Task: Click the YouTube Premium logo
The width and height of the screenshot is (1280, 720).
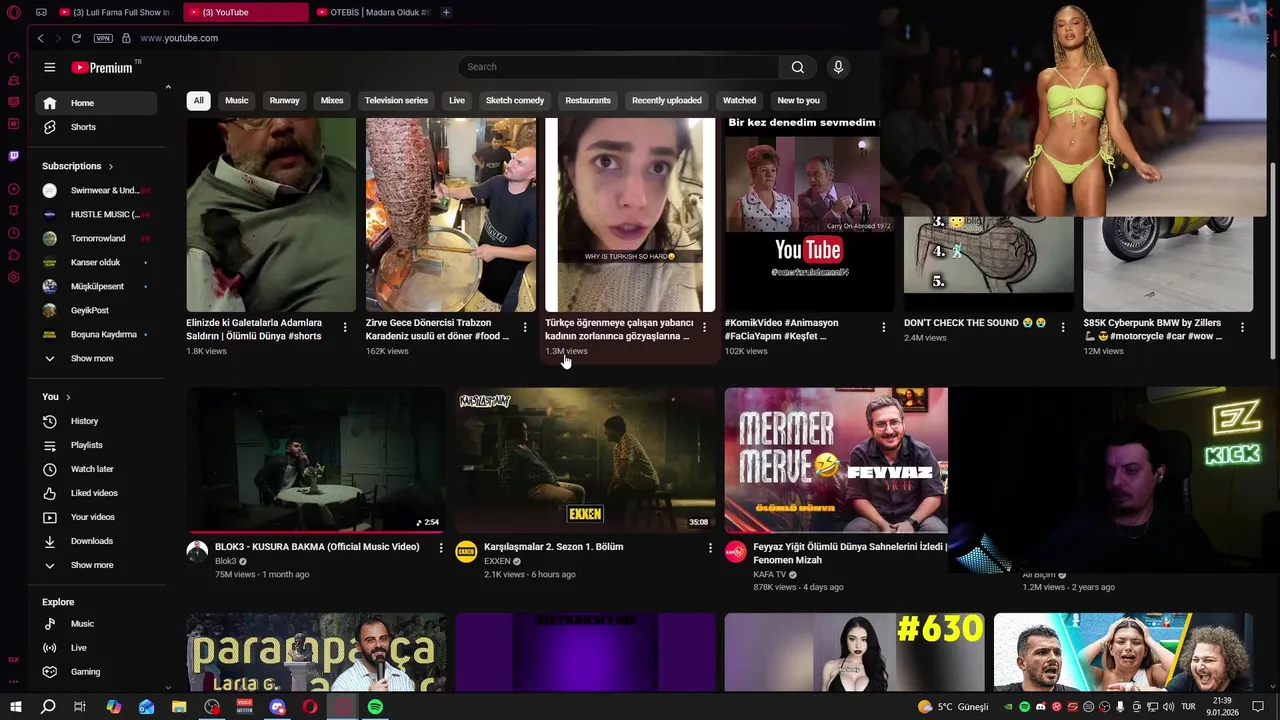Action: tap(102, 67)
